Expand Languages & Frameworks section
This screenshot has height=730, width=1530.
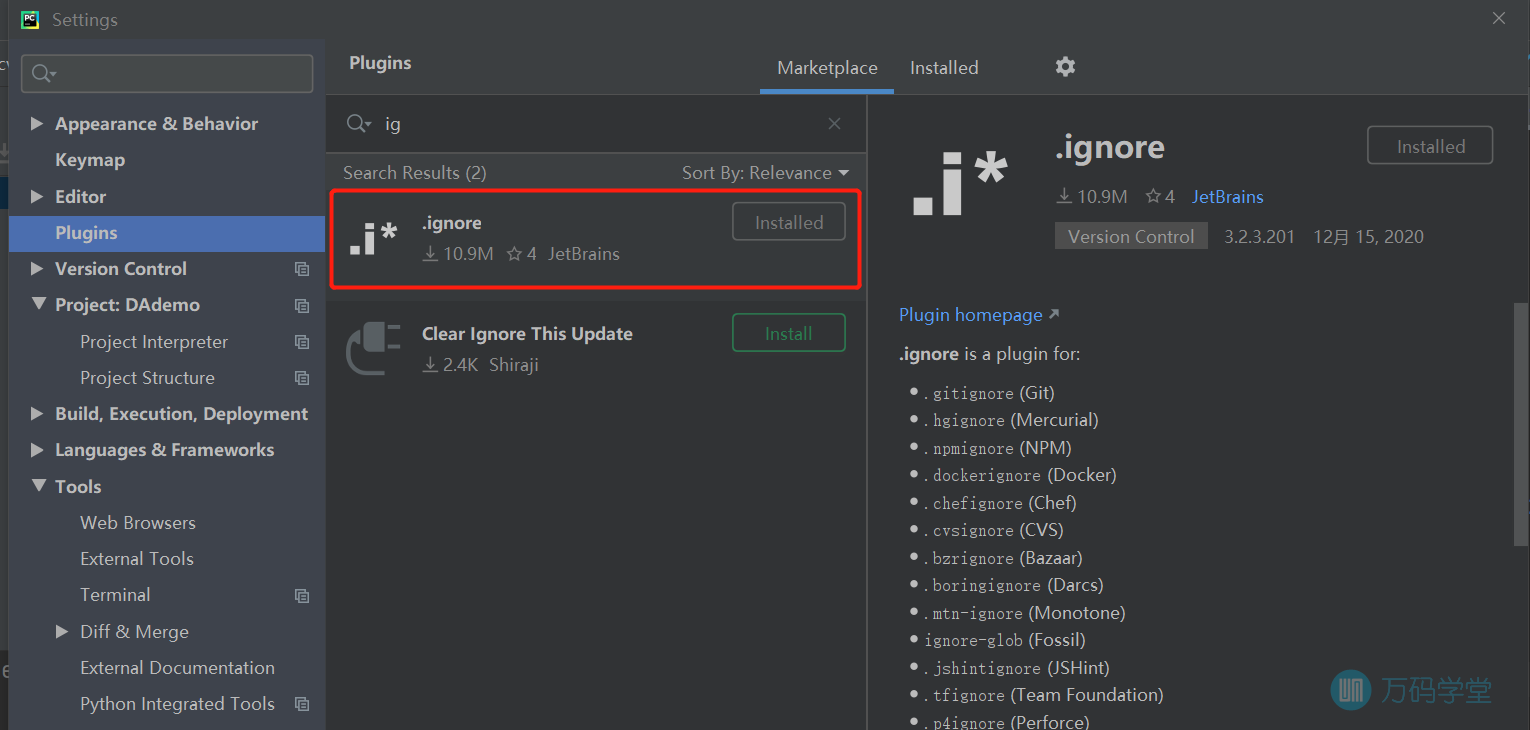[x=37, y=450]
